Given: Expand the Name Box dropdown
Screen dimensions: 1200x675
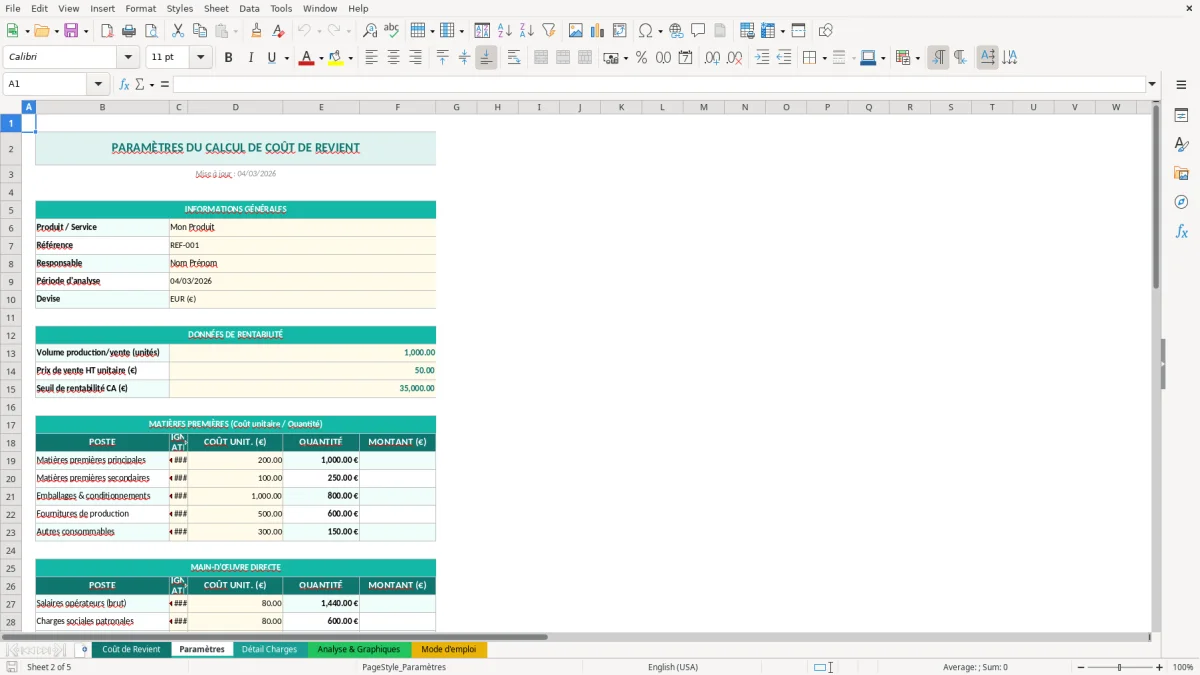Looking at the screenshot, I should 98,84.
